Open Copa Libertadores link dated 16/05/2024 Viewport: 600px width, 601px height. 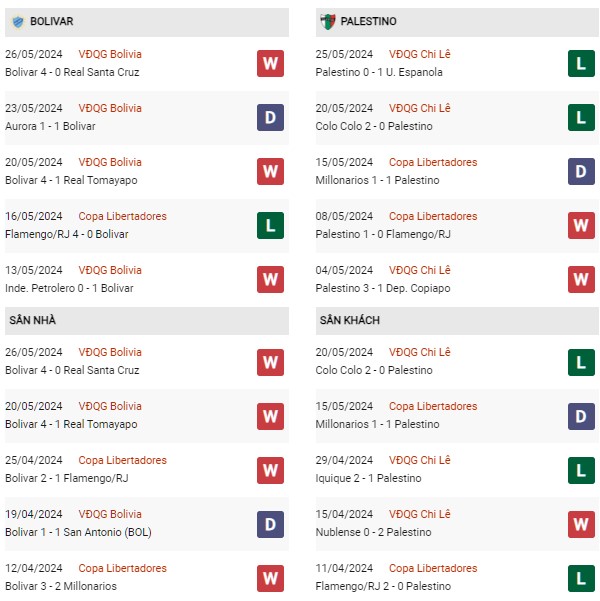122,217
